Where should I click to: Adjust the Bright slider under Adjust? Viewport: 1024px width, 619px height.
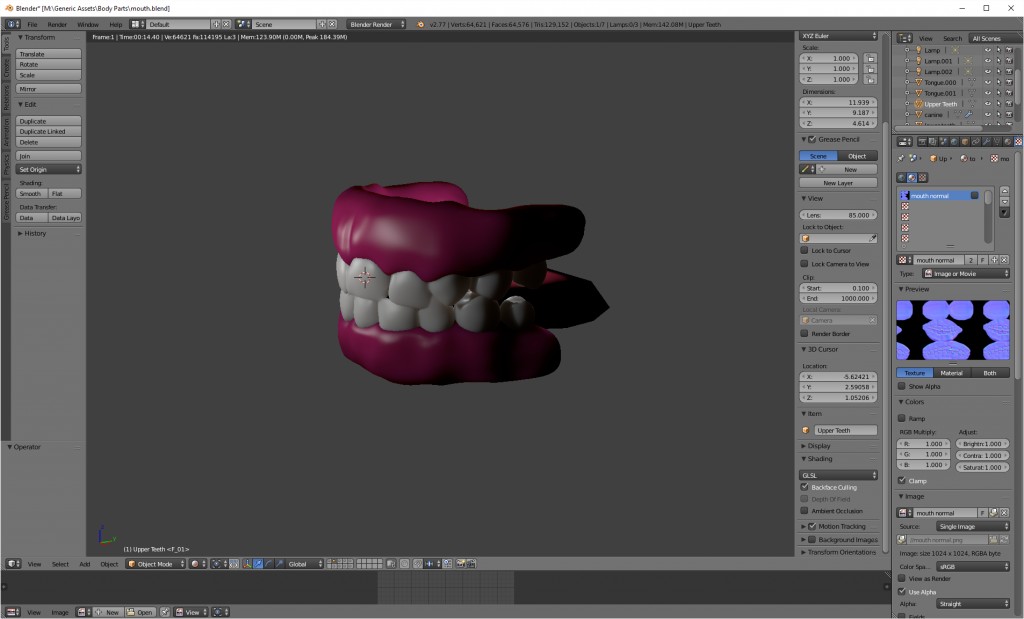981,443
